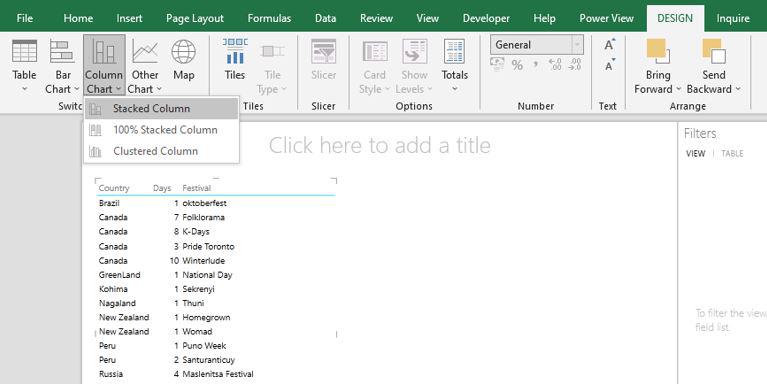Image resolution: width=767 pixels, height=384 pixels.
Task: Select the Maslenitsa Festival cell
Action: (x=218, y=374)
